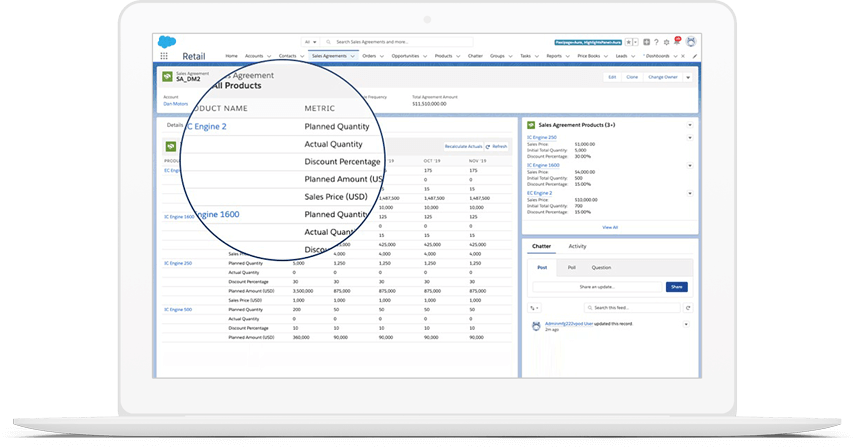
Task: Click Recalculate Actuals
Action: 463,146
